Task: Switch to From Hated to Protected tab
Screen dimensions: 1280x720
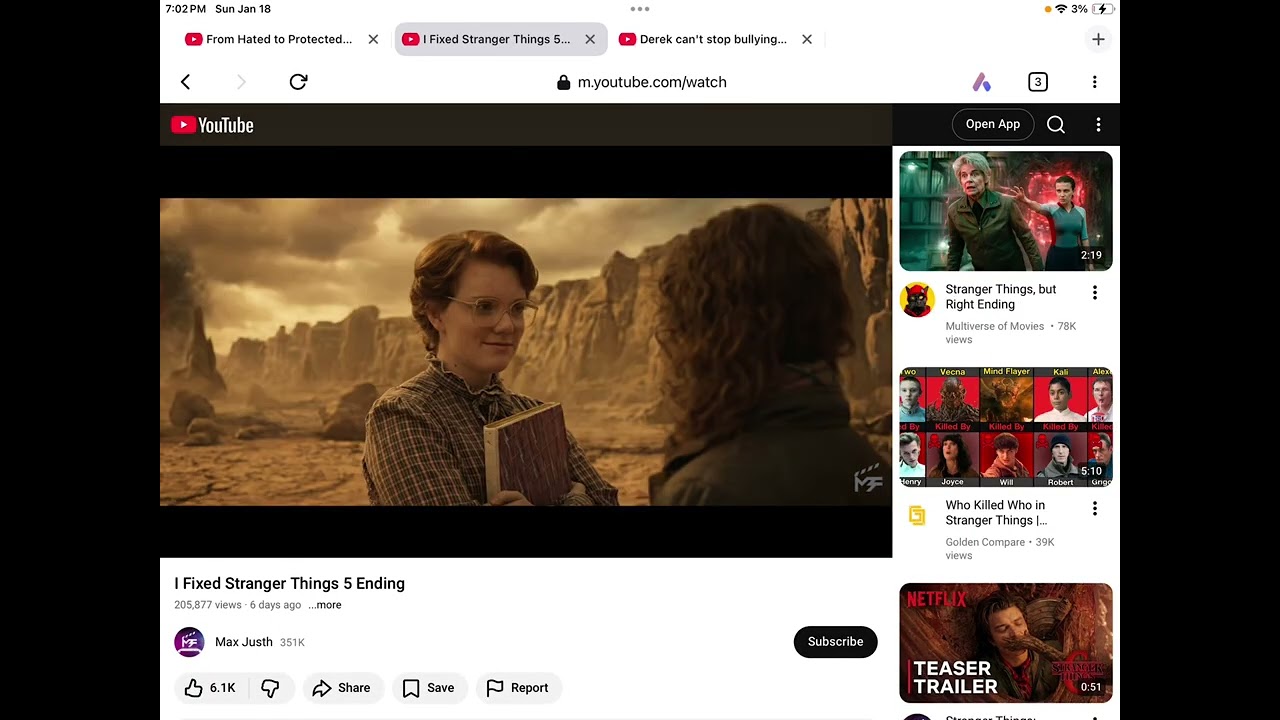Action: point(268,39)
